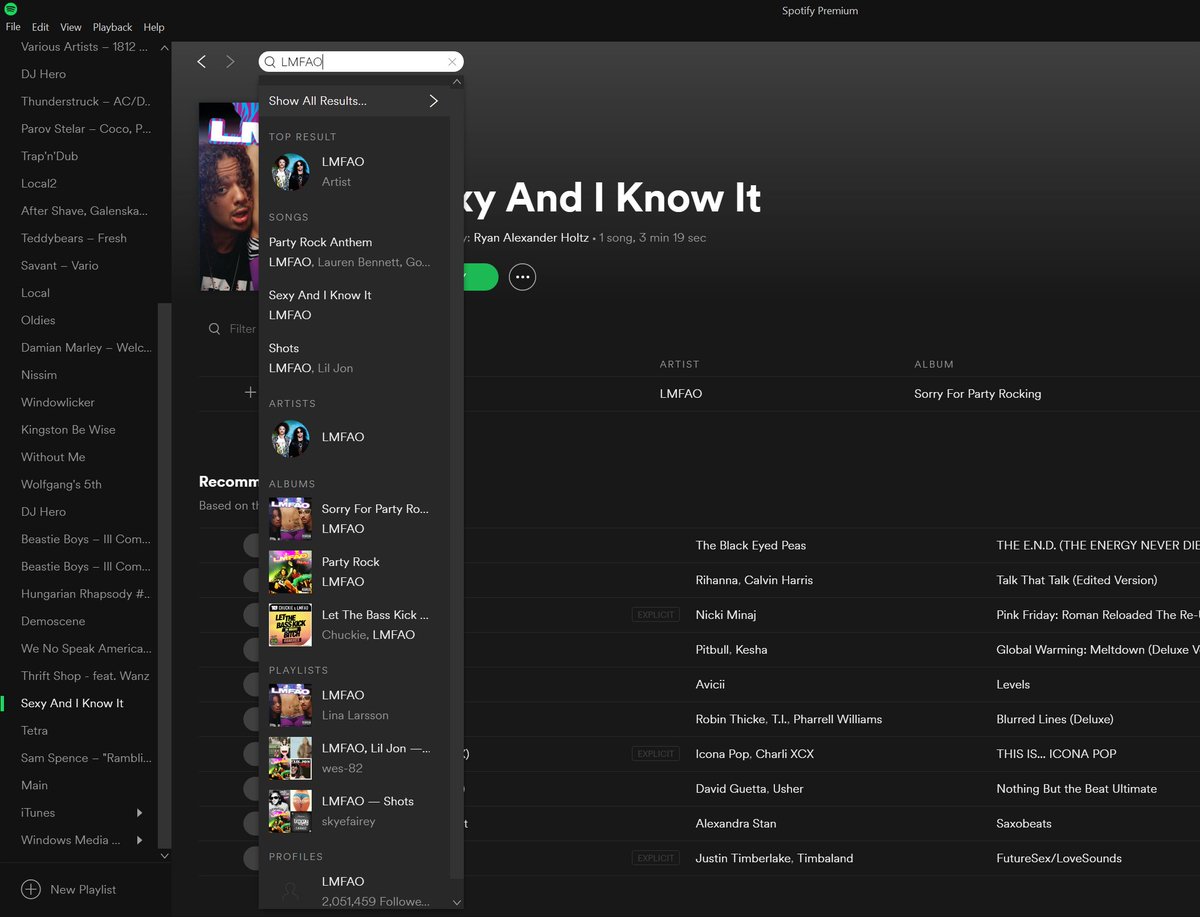Open the LMFAO playlist by Lina Larsson
The height and width of the screenshot is (917, 1200).
(x=290, y=705)
